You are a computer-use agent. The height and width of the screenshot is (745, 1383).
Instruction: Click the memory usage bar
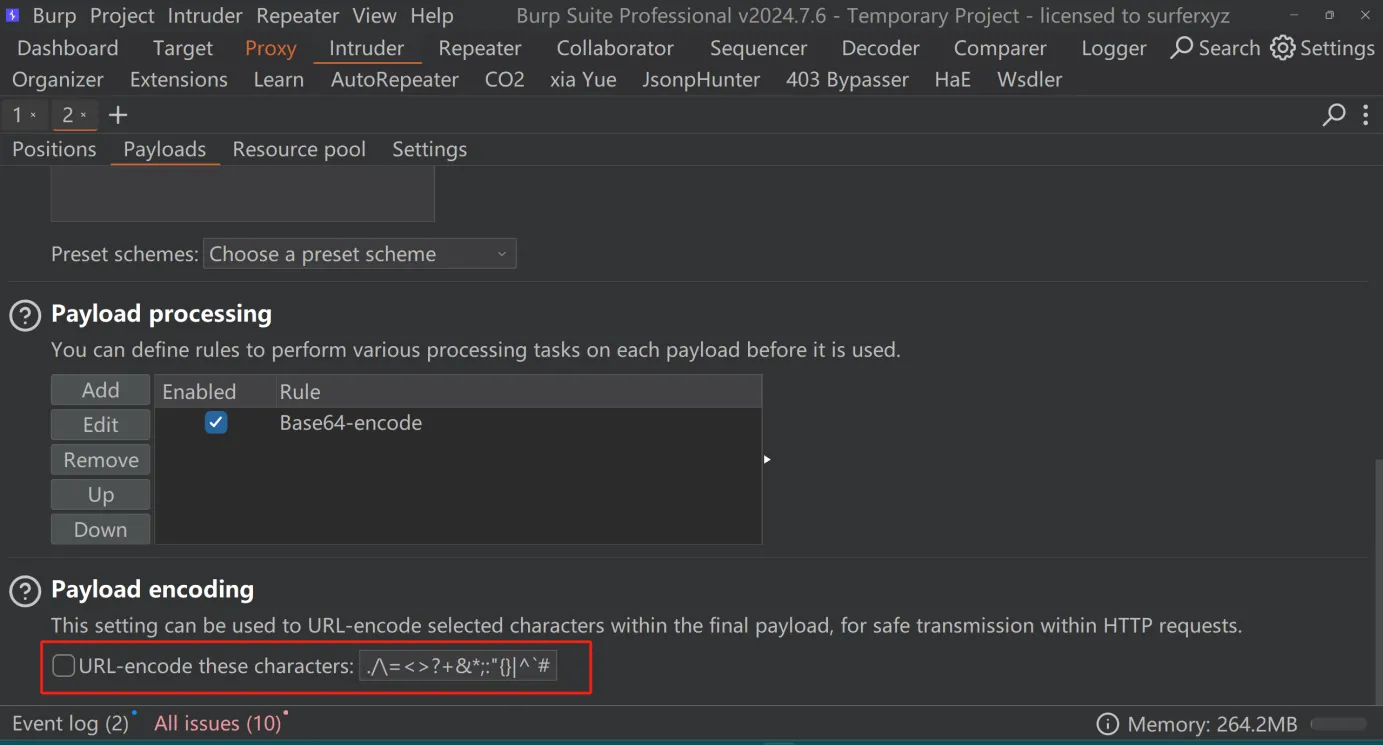coord(1339,724)
